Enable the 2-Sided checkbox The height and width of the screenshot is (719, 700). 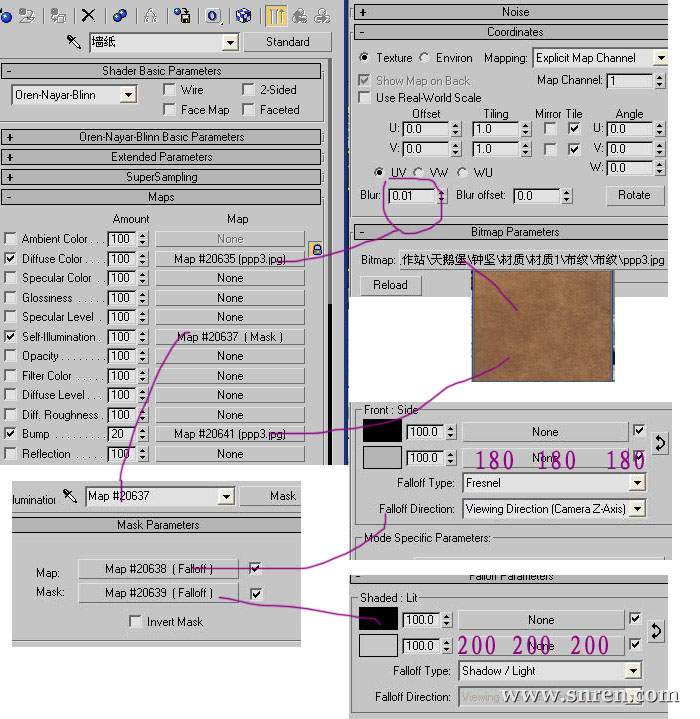(x=249, y=90)
